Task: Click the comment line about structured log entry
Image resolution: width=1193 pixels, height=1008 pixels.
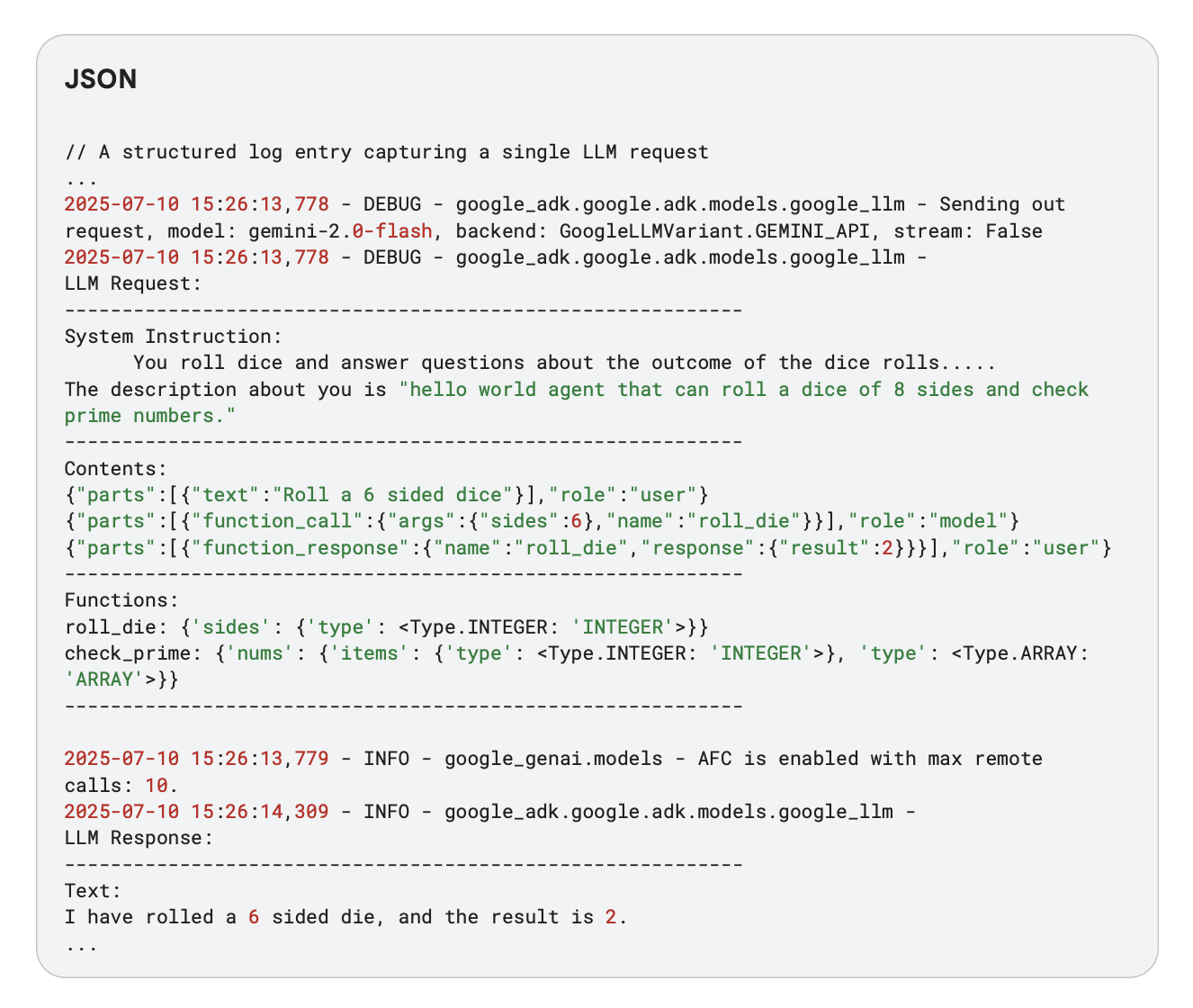Action: click(387, 152)
